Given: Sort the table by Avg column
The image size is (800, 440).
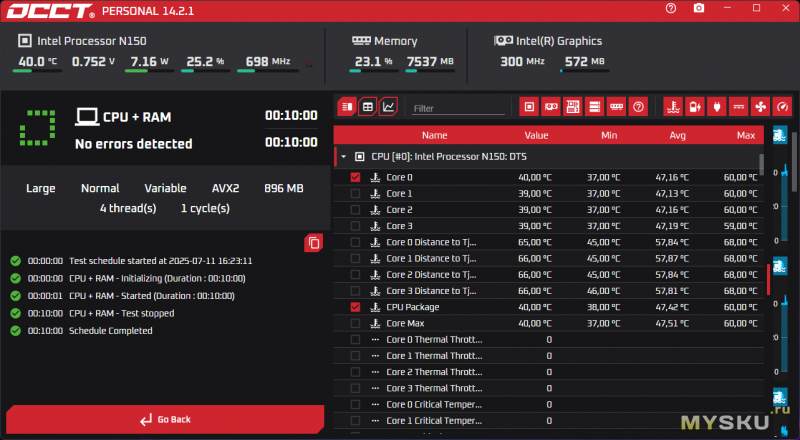Looking at the screenshot, I should pyautogui.click(x=678, y=135).
